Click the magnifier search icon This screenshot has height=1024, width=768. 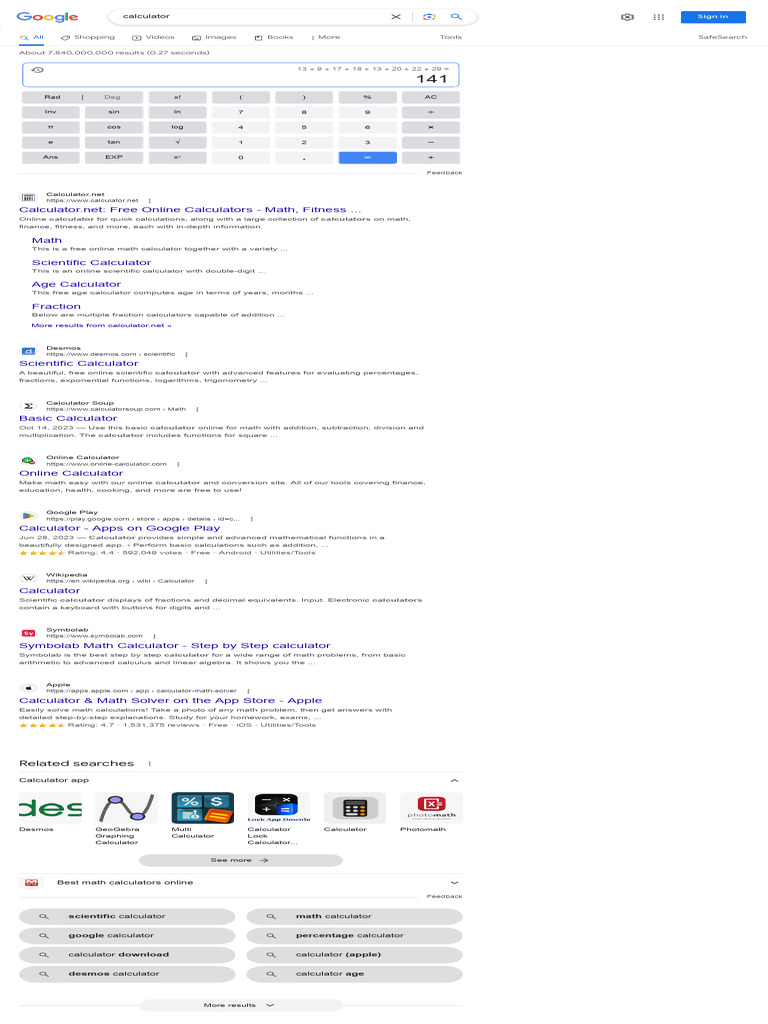(x=456, y=16)
